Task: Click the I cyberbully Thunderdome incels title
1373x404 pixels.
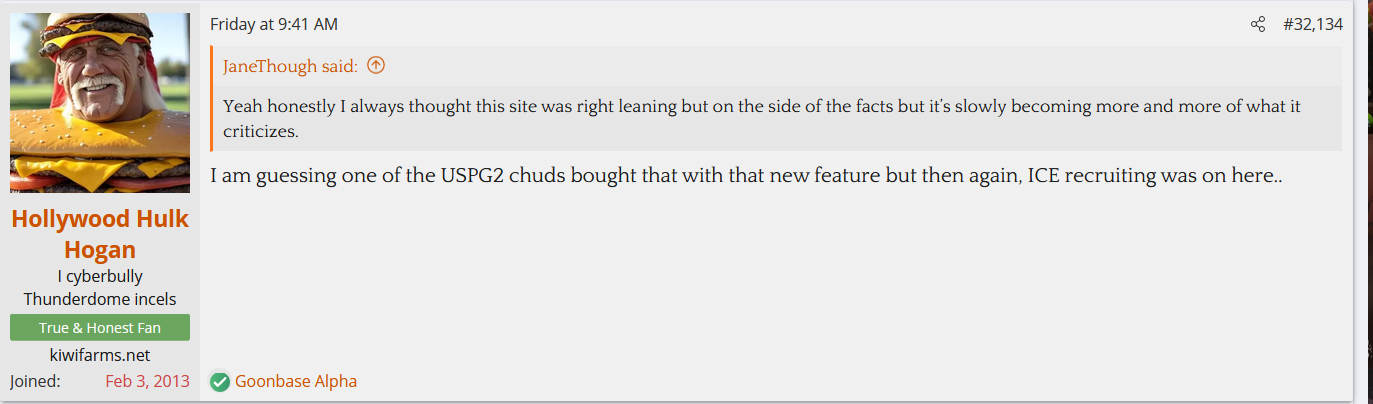Action: pyautogui.click(x=100, y=287)
